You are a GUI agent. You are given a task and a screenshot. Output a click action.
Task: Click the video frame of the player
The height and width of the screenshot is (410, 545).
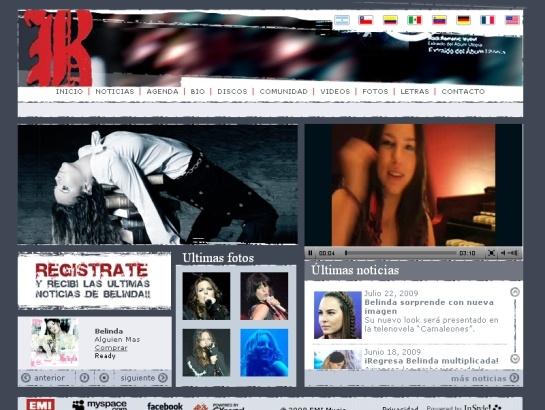pos(413,185)
